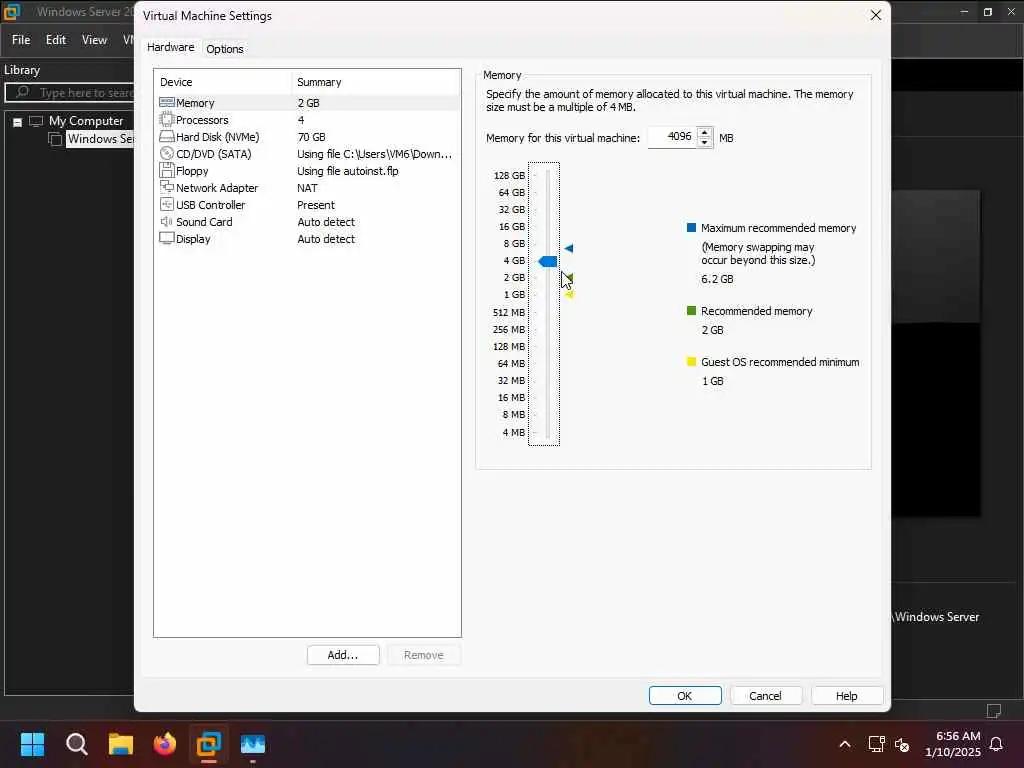This screenshot has width=1024, height=768.
Task: Select the Floppy device icon
Action: click(167, 170)
